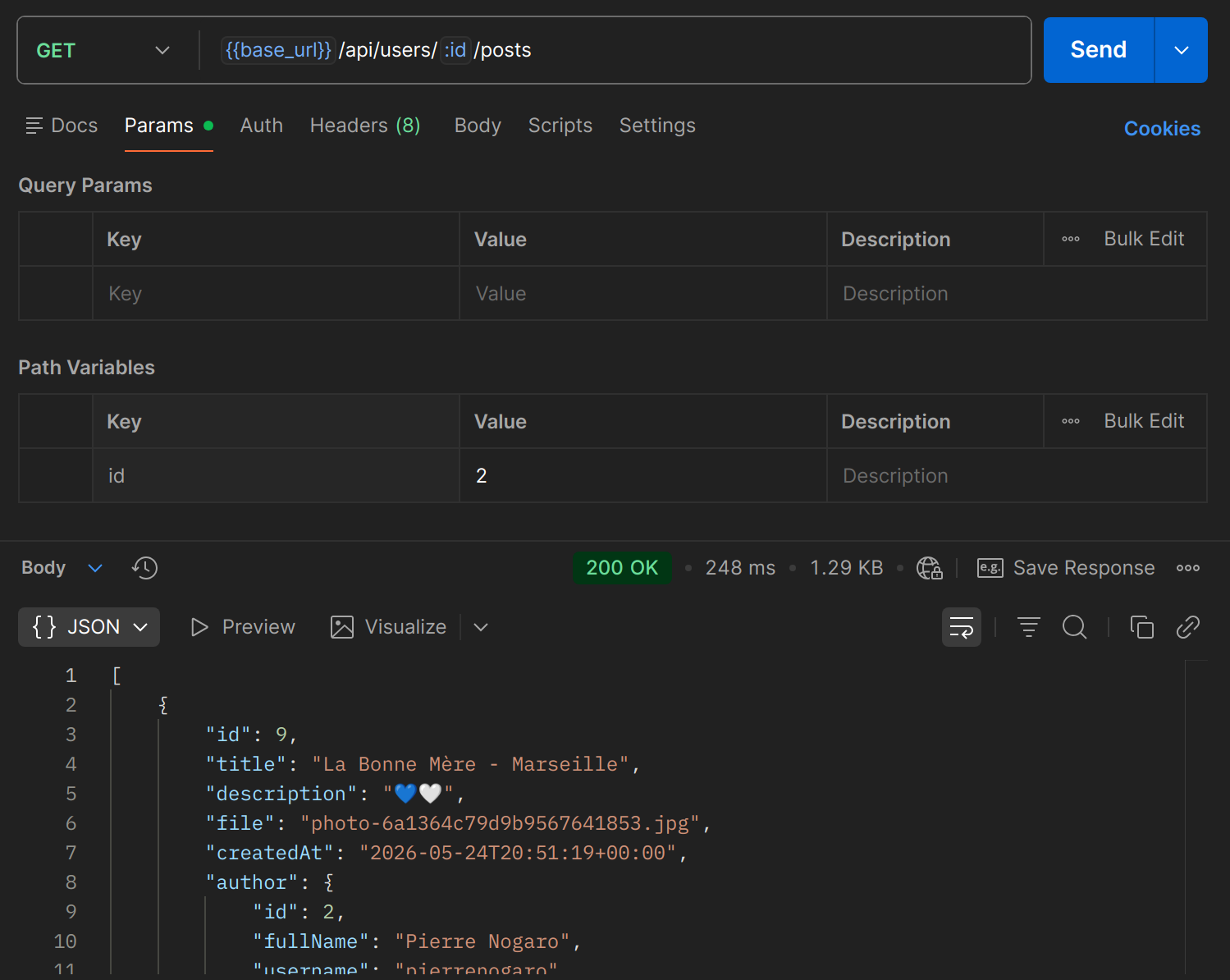Viewport: 1230px width, 980px height.
Task: Search within the response body
Action: click(1074, 627)
